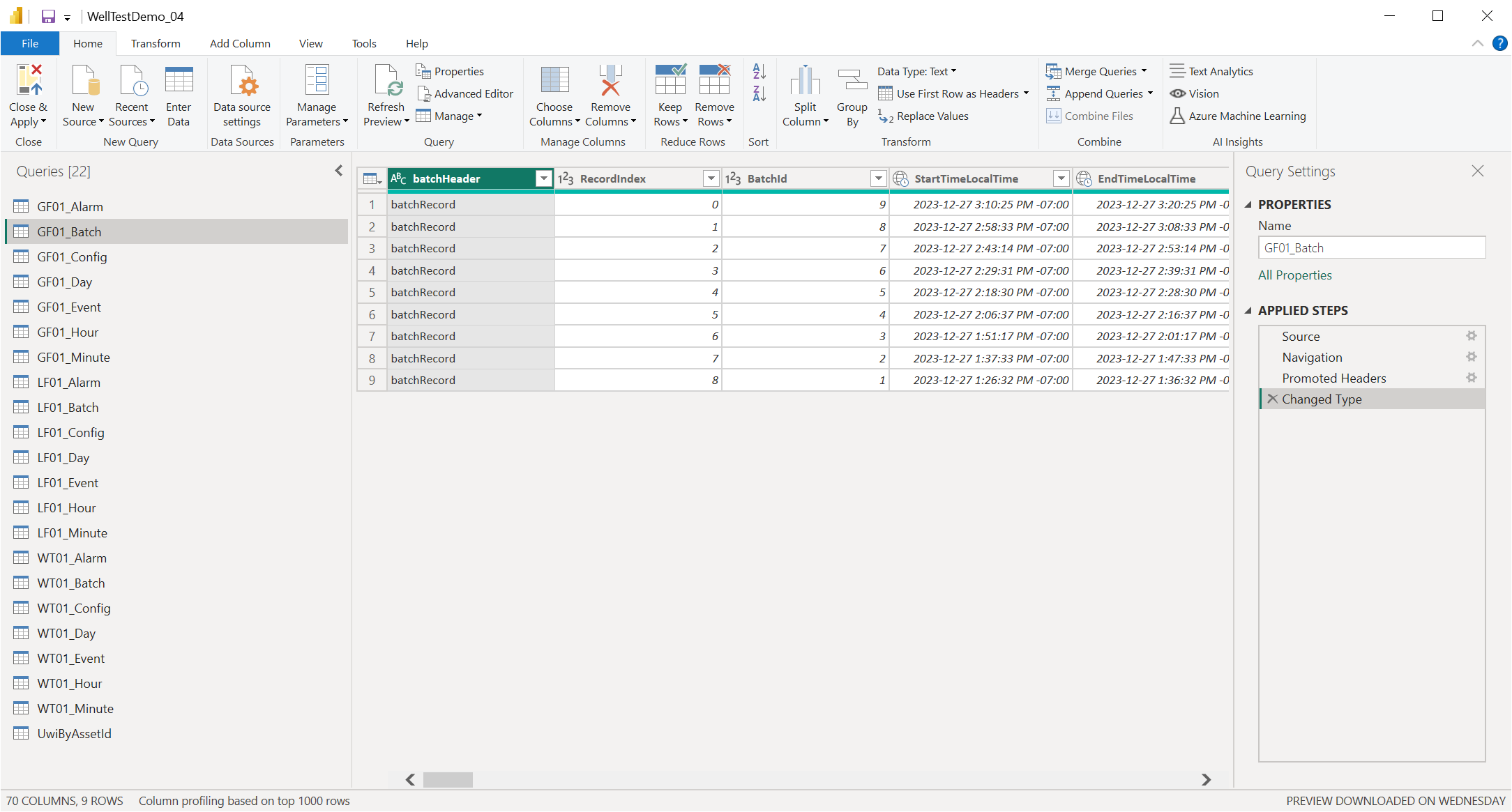Click the Enter Data table icon
The height and width of the screenshot is (812, 1512).
tap(179, 81)
